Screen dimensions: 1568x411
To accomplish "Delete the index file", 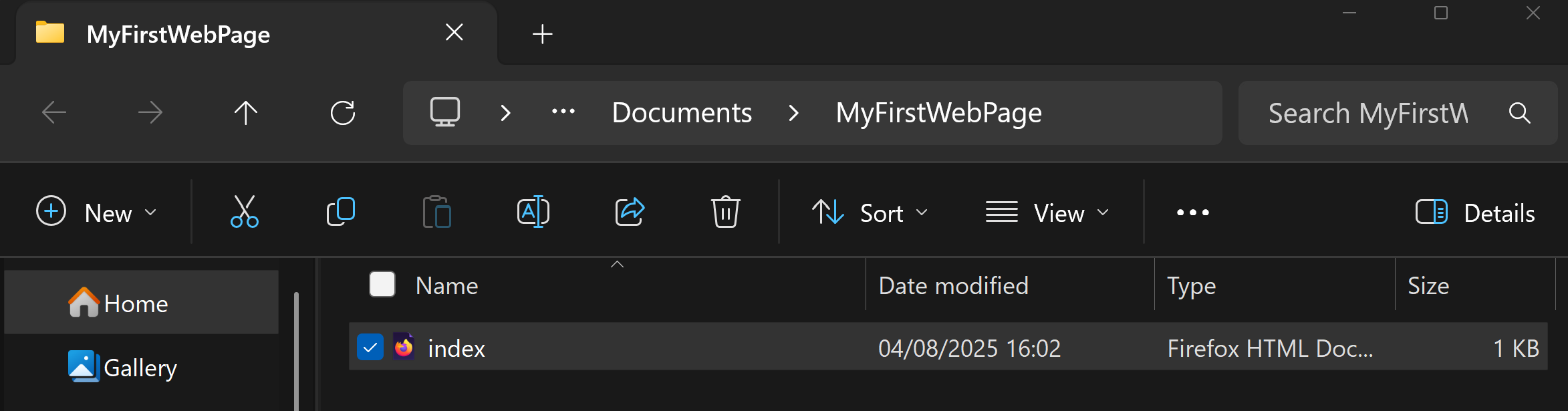I will (x=725, y=212).
